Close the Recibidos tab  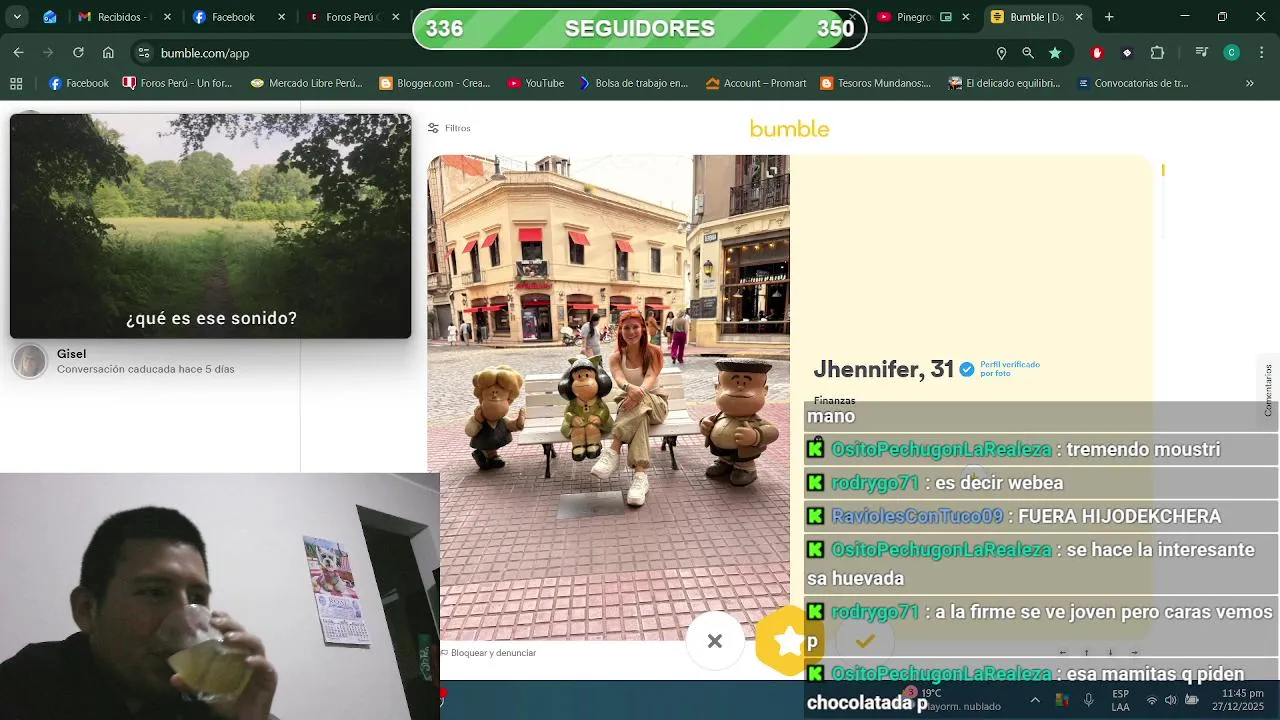click(x=167, y=17)
